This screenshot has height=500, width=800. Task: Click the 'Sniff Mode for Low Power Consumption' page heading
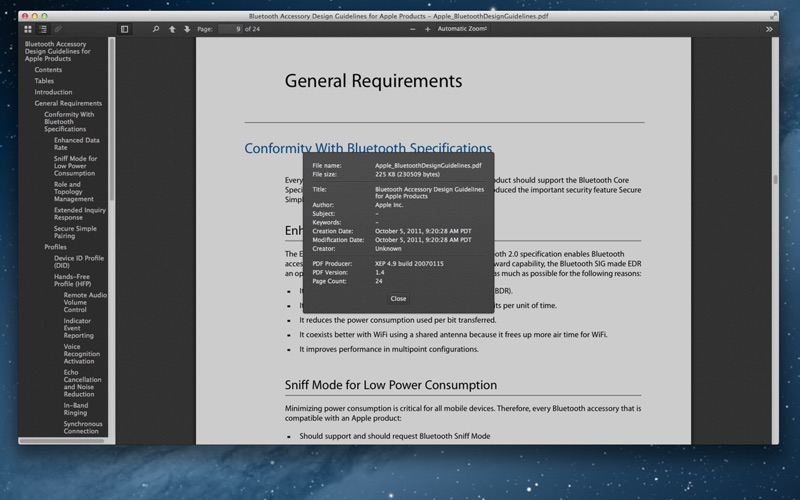[391, 385]
